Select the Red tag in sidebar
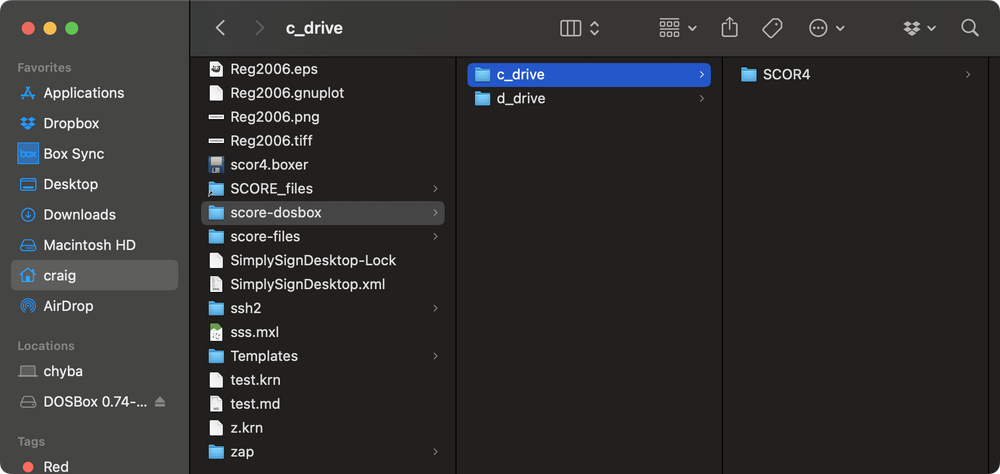 pyautogui.click(x=56, y=466)
